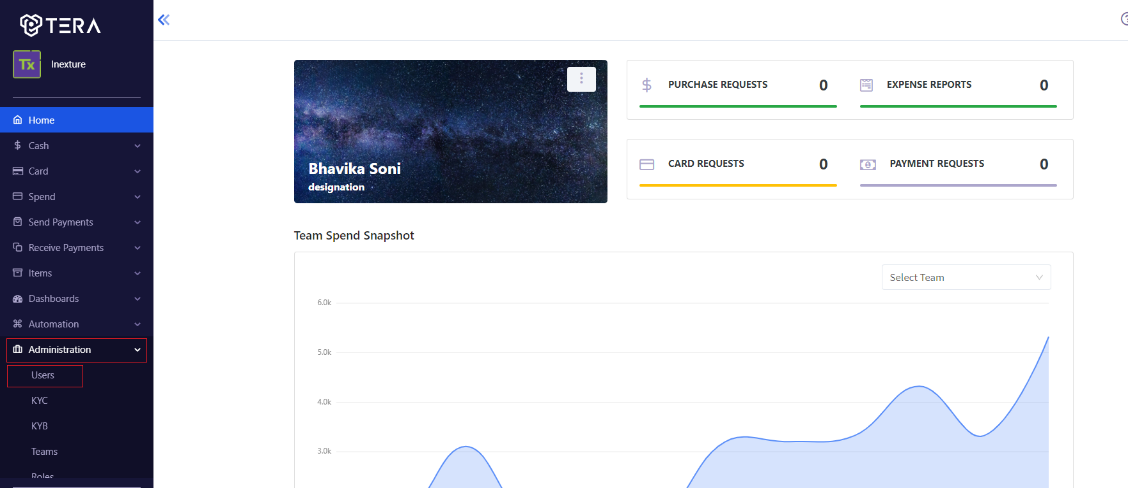Click Card Requests card icon

pos(647,164)
